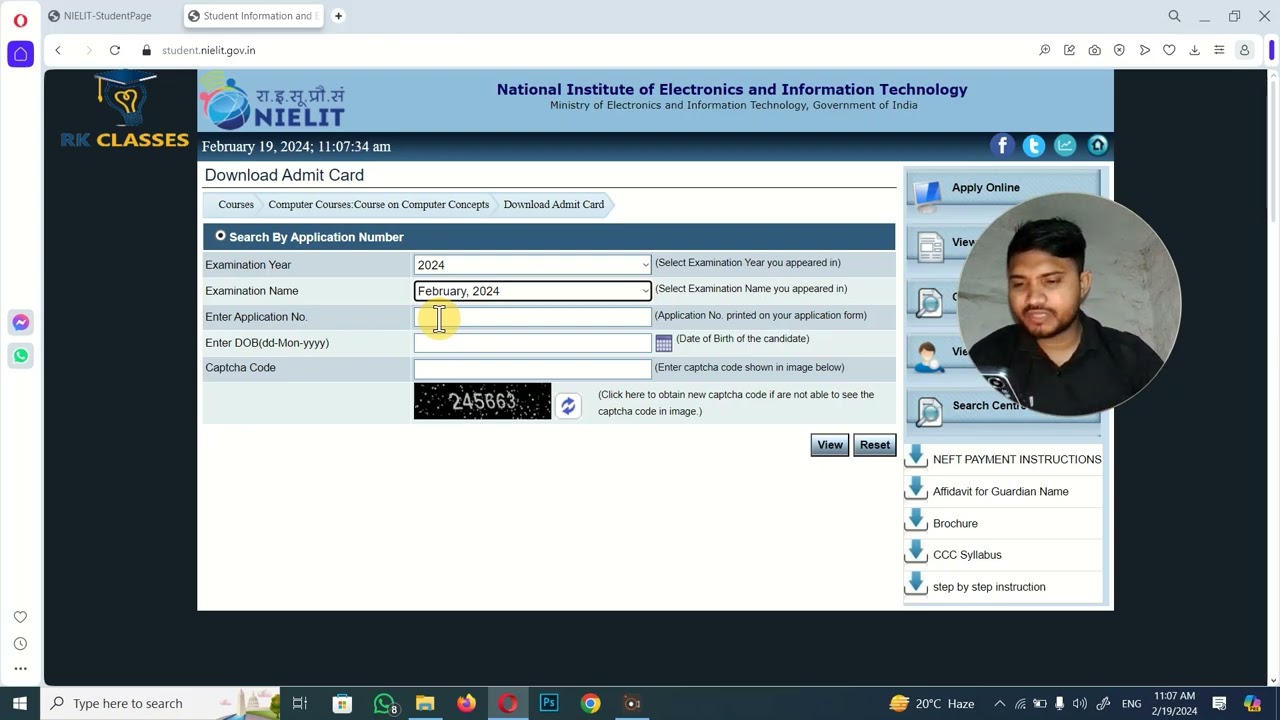Open WhatsApp from the taskbar
The image size is (1280, 720).
click(x=384, y=703)
